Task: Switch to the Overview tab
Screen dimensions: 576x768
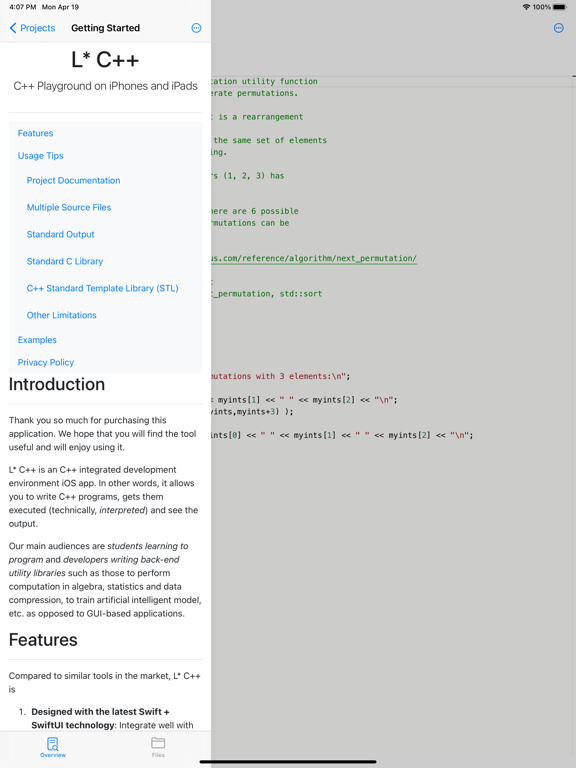Action: 53,747
